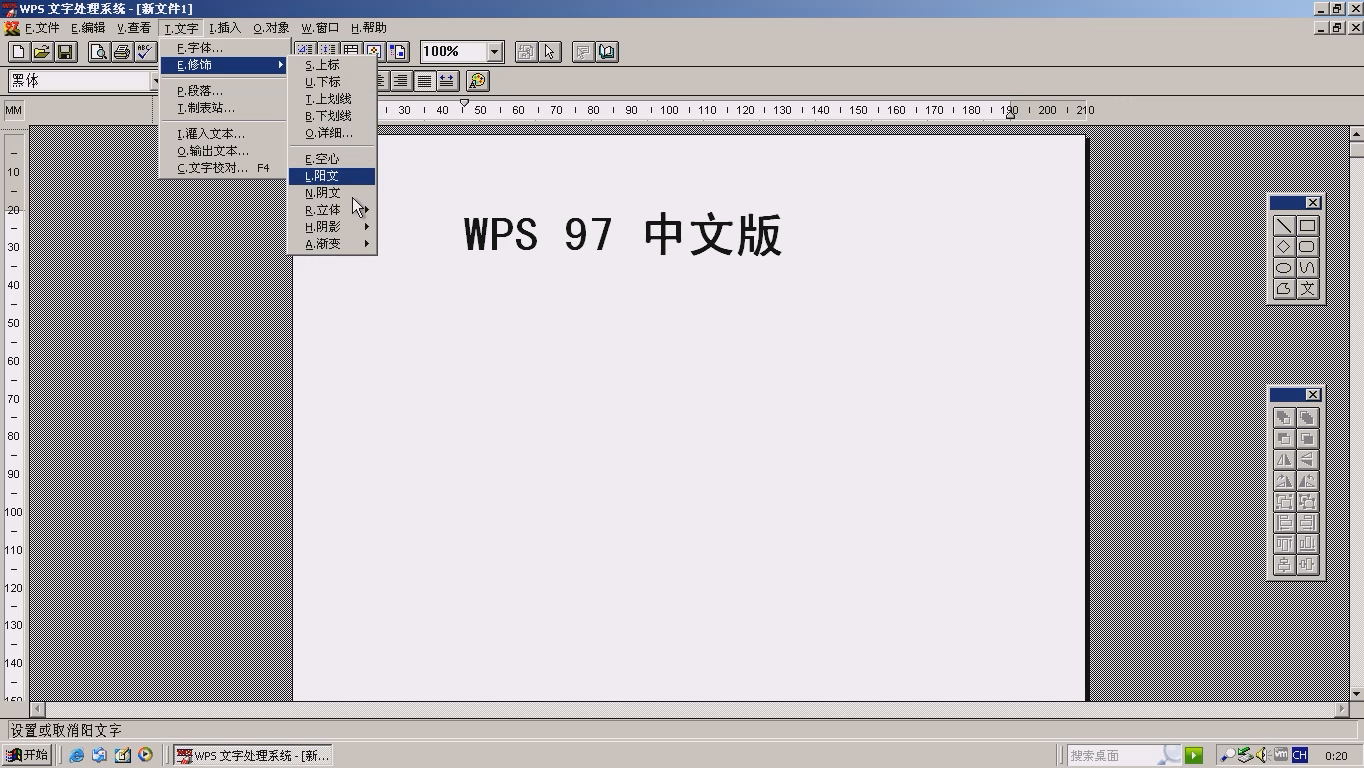Screen dimensions: 1364x768
Task: Run the ABC spell check icon
Action: tap(146, 52)
